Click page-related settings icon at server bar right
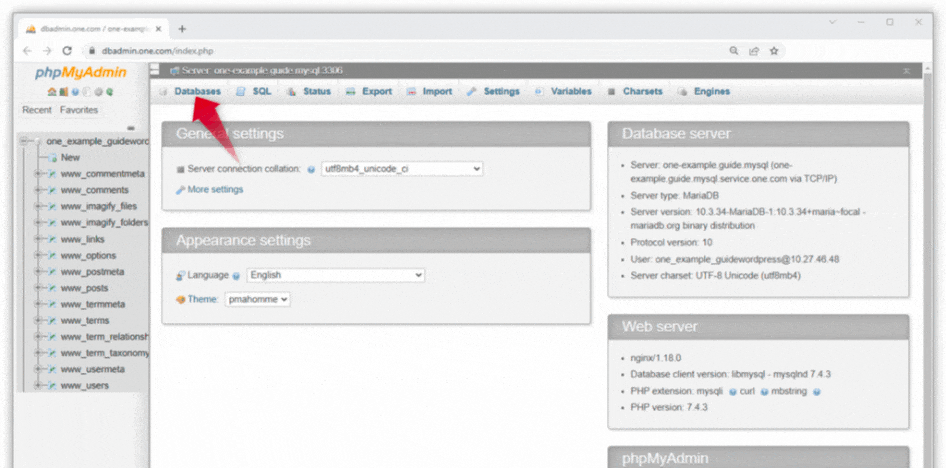This screenshot has width=946, height=468. pos(906,71)
